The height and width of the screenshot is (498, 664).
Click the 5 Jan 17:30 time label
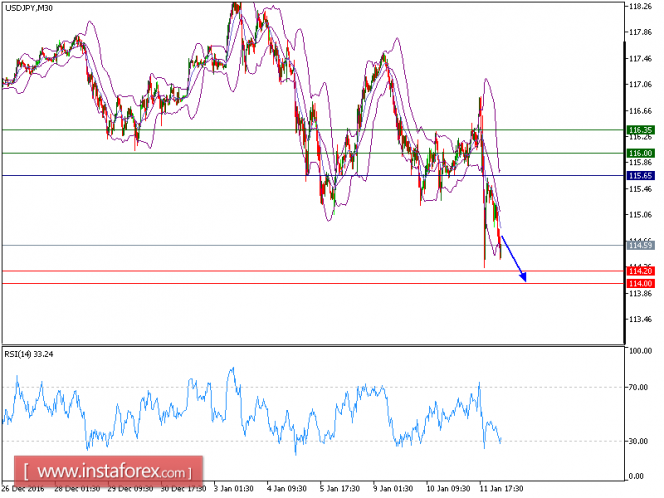coord(340,488)
